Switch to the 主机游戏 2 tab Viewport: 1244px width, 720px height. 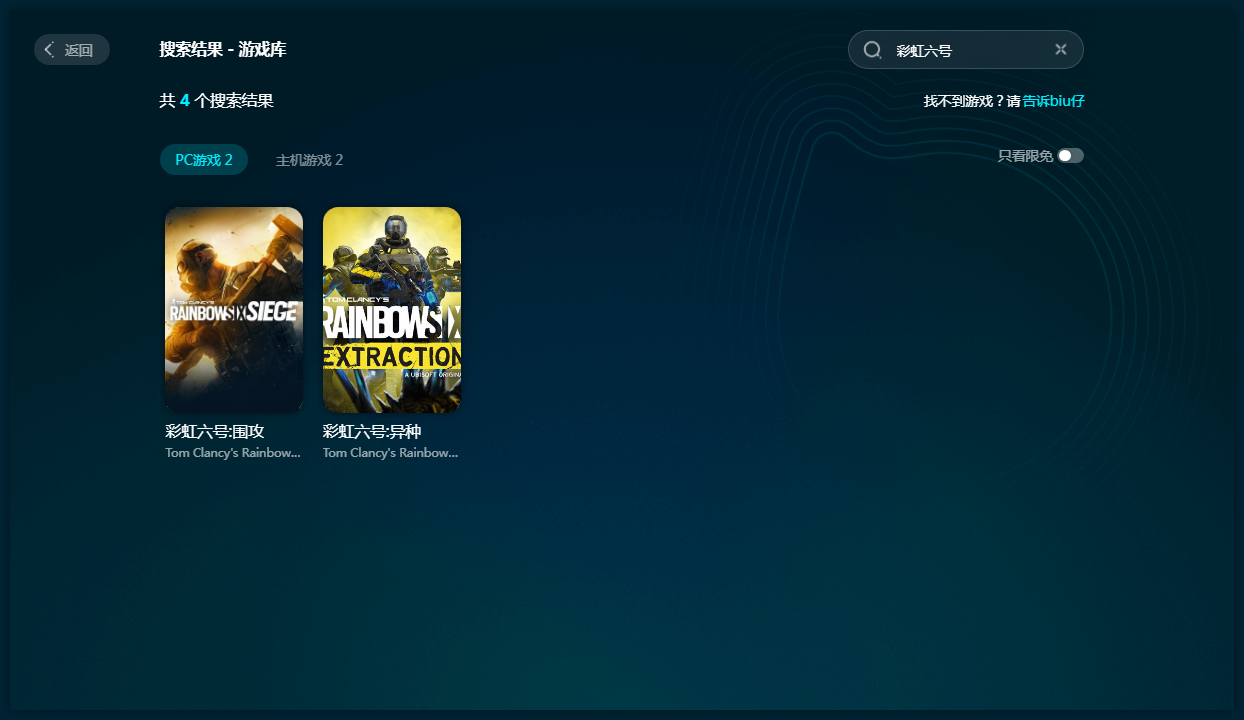pyautogui.click(x=309, y=160)
